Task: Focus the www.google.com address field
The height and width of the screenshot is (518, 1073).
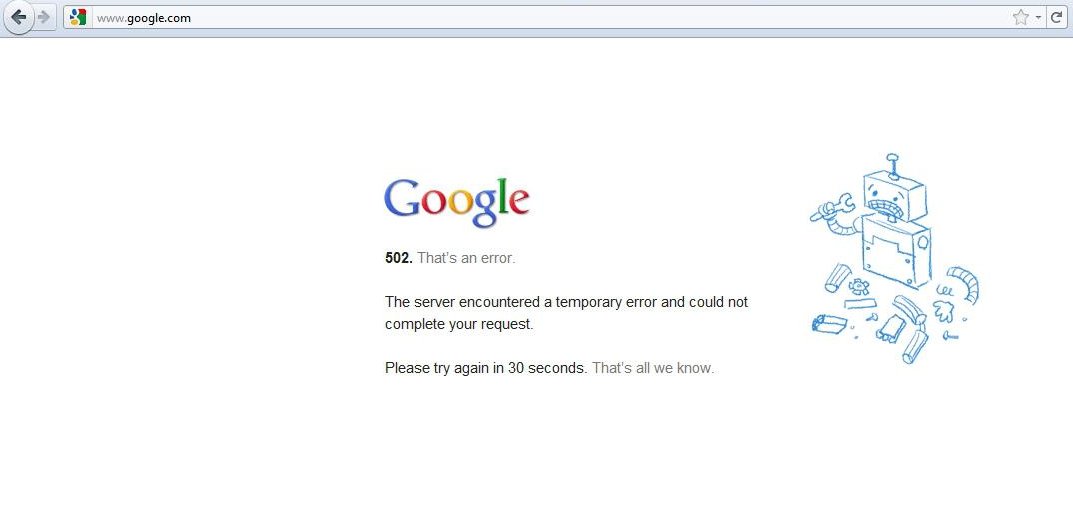Action: click(547, 18)
